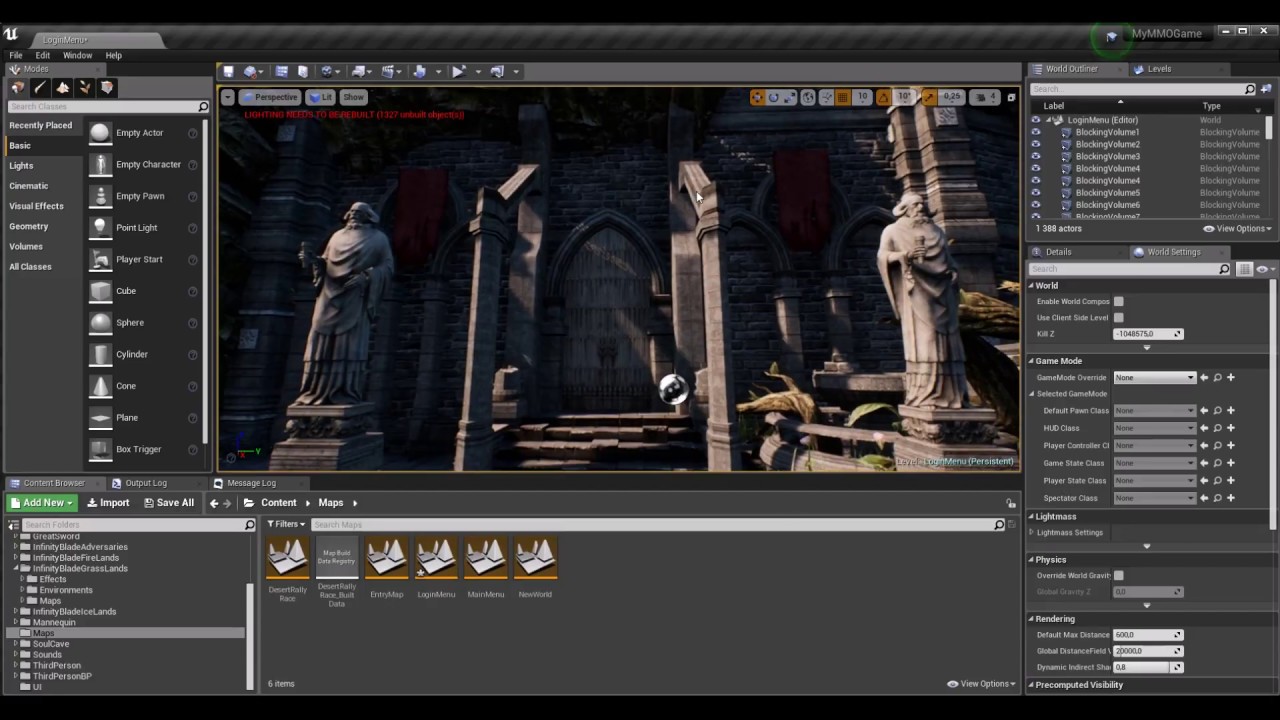Click the Build toolbar icon
1280x720 pixels.
[x=420, y=71]
